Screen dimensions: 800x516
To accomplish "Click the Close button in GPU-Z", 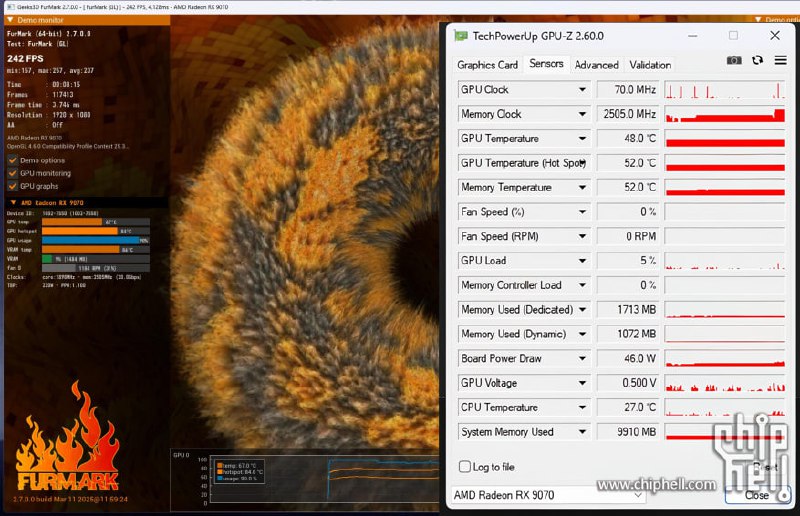I will point(757,495).
